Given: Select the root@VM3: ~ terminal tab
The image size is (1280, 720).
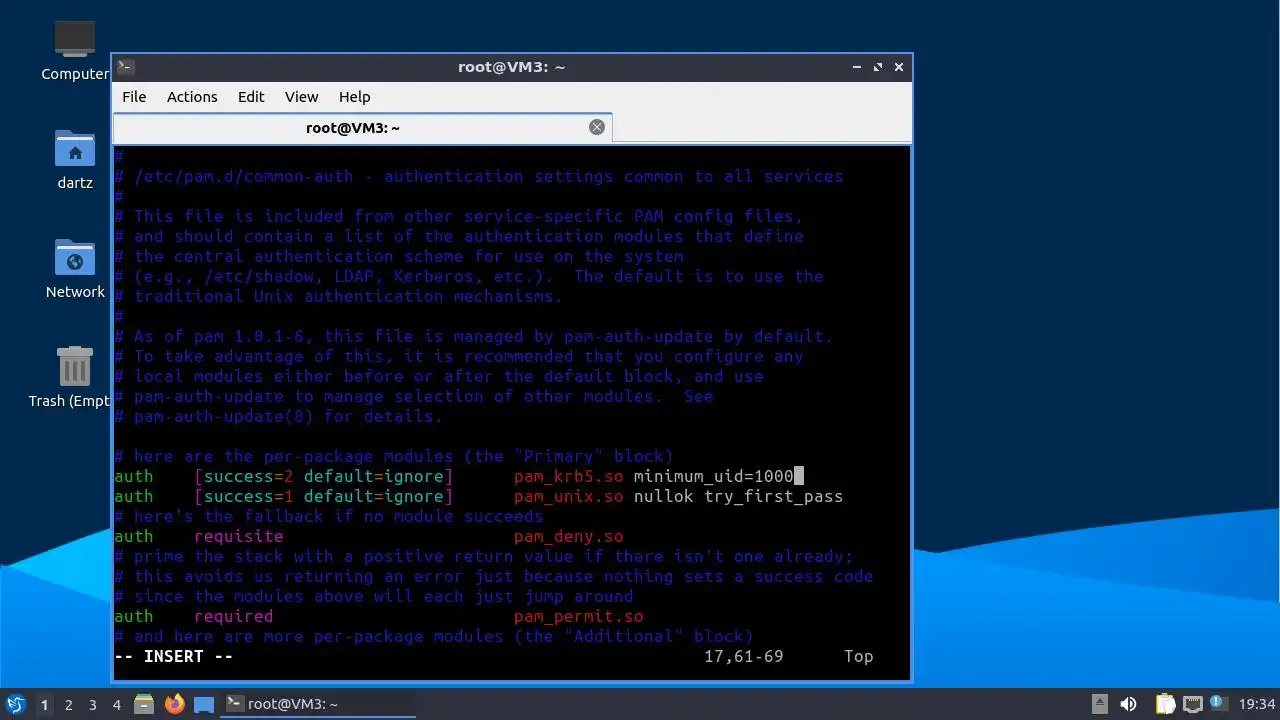Looking at the screenshot, I should tap(362, 128).
